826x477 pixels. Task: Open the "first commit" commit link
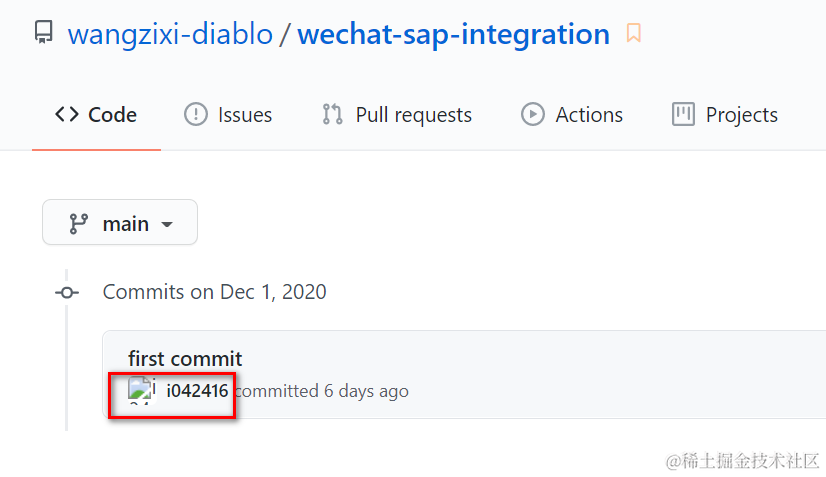tap(185, 358)
